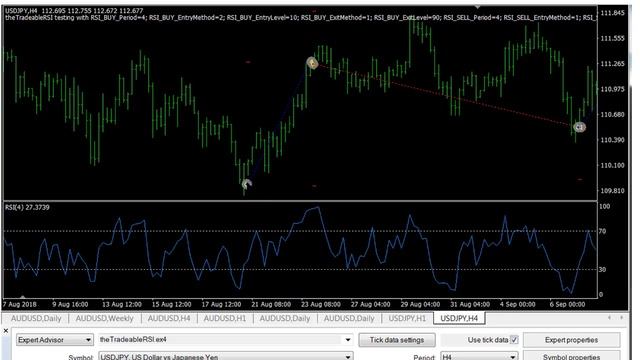Open the first AUDUSD,Daily chart tab
The width and height of the screenshot is (640, 360).
[x=36, y=318]
